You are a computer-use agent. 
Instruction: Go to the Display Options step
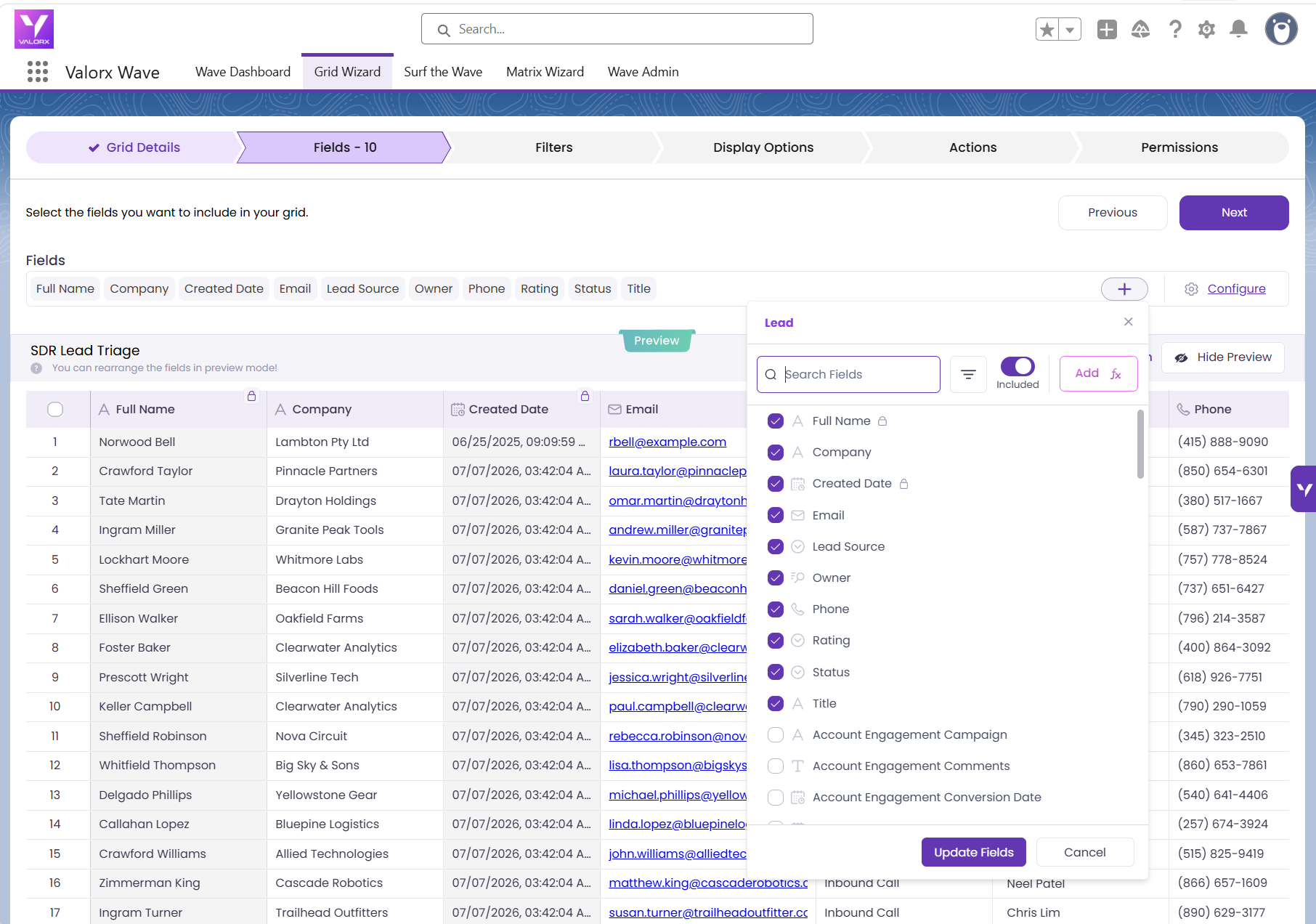click(x=763, y=147)
